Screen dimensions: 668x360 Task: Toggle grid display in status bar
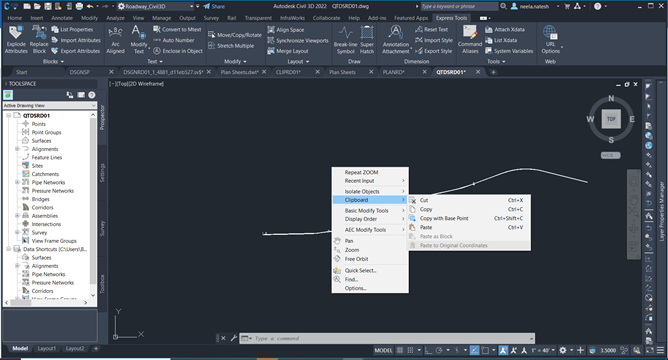pyautogui.click(x=400, y=350)
